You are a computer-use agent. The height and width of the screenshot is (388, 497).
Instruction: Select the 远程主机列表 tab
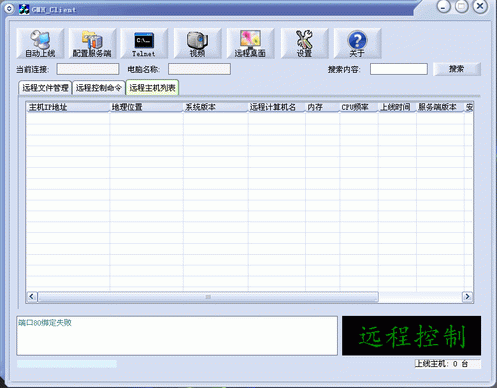point(152,88)
